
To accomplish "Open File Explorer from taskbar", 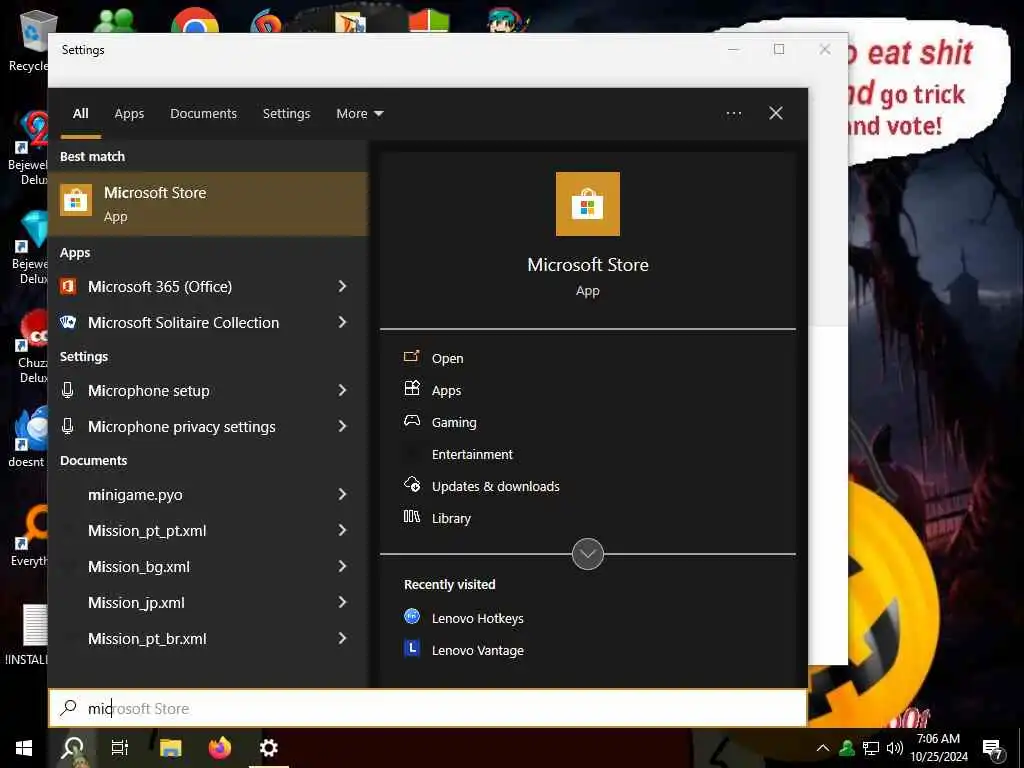I will (170, 748).
